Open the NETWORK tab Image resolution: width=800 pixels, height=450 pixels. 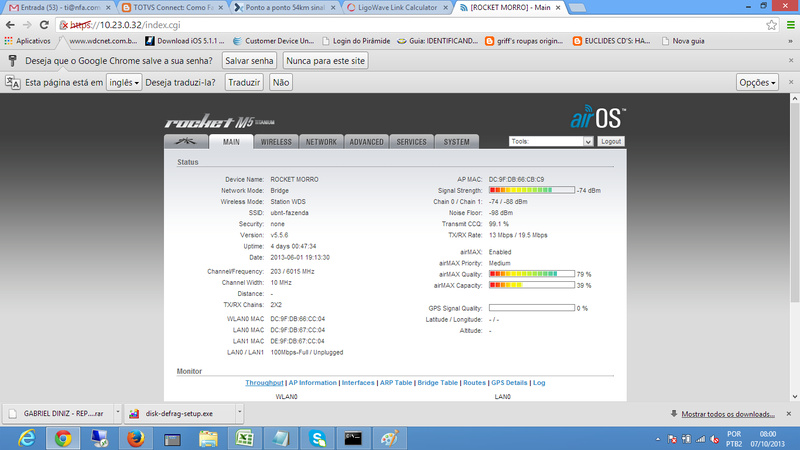321,142
